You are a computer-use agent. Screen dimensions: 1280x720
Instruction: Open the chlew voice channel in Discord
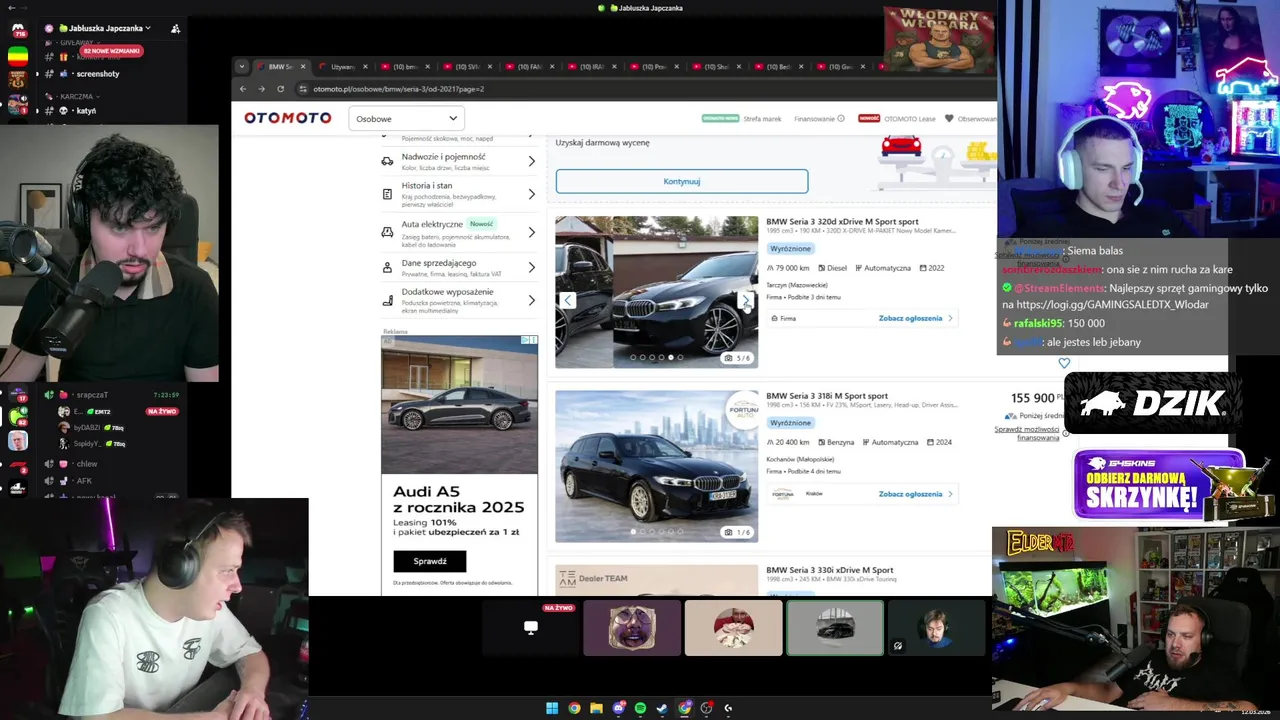tap(87, 464)
